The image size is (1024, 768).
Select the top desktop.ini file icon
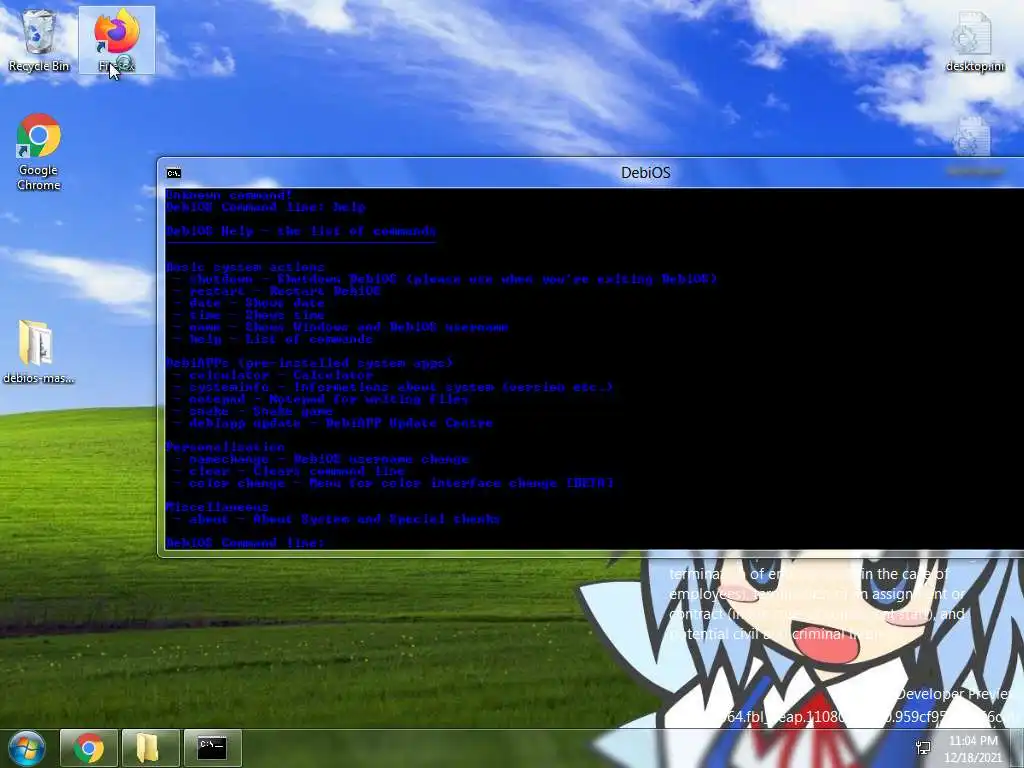pos(974,42)
